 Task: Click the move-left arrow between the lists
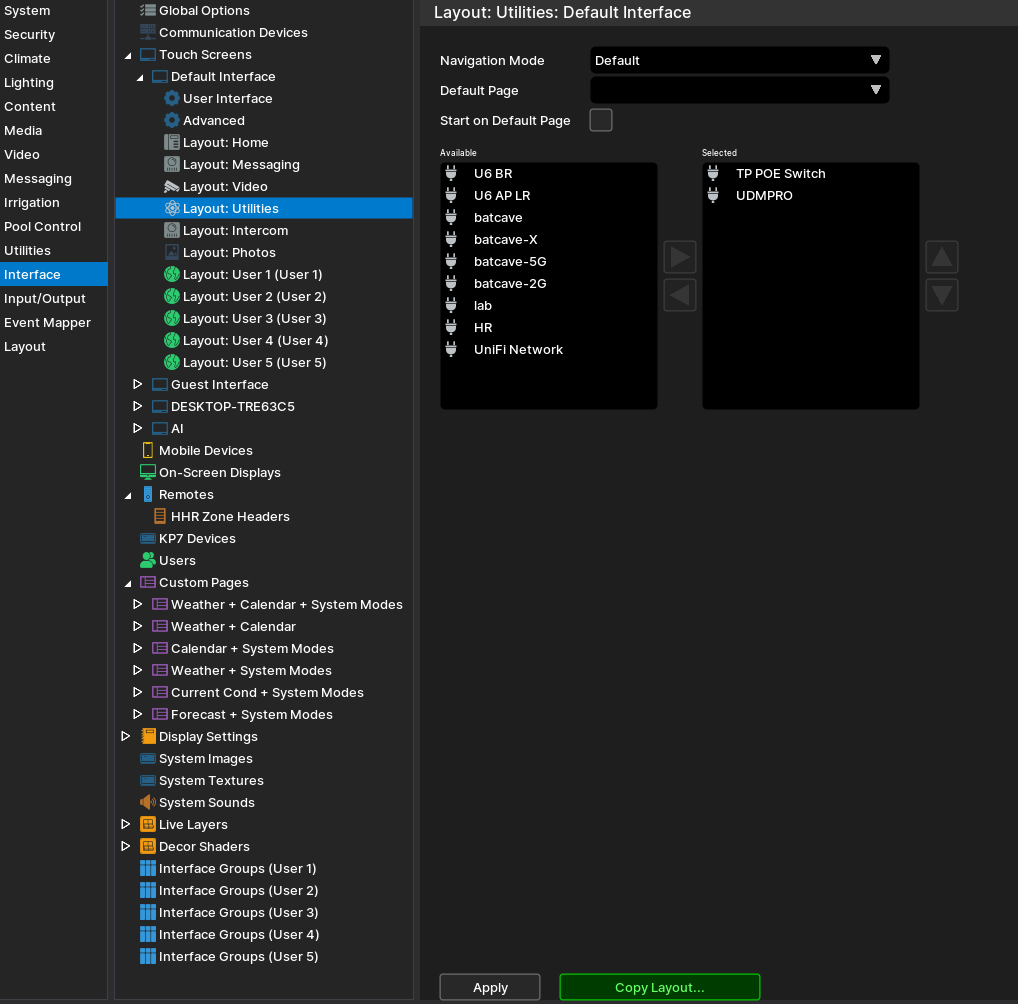pos(680,295)
